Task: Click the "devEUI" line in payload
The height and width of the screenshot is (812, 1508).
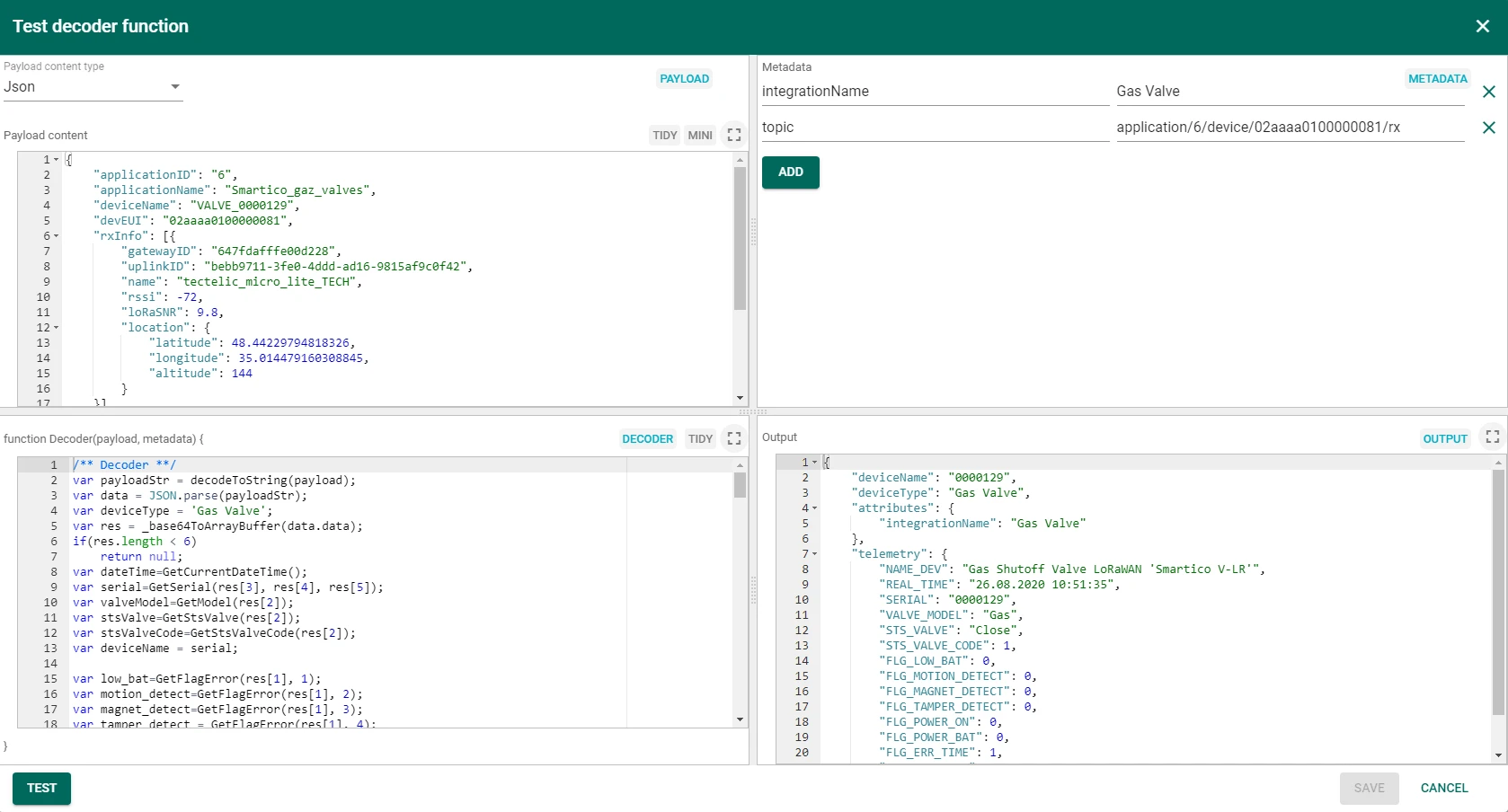Action: [193, 221]
